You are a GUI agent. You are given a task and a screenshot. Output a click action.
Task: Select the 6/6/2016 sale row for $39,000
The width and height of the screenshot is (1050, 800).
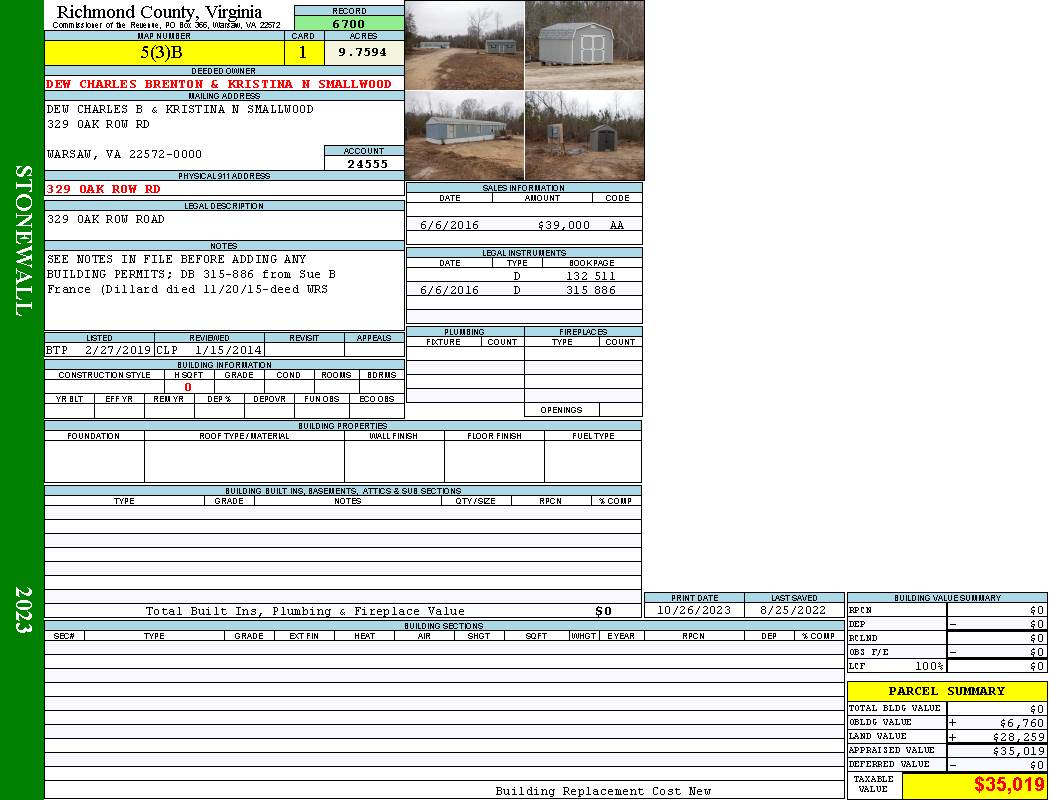tap(523, 226)
